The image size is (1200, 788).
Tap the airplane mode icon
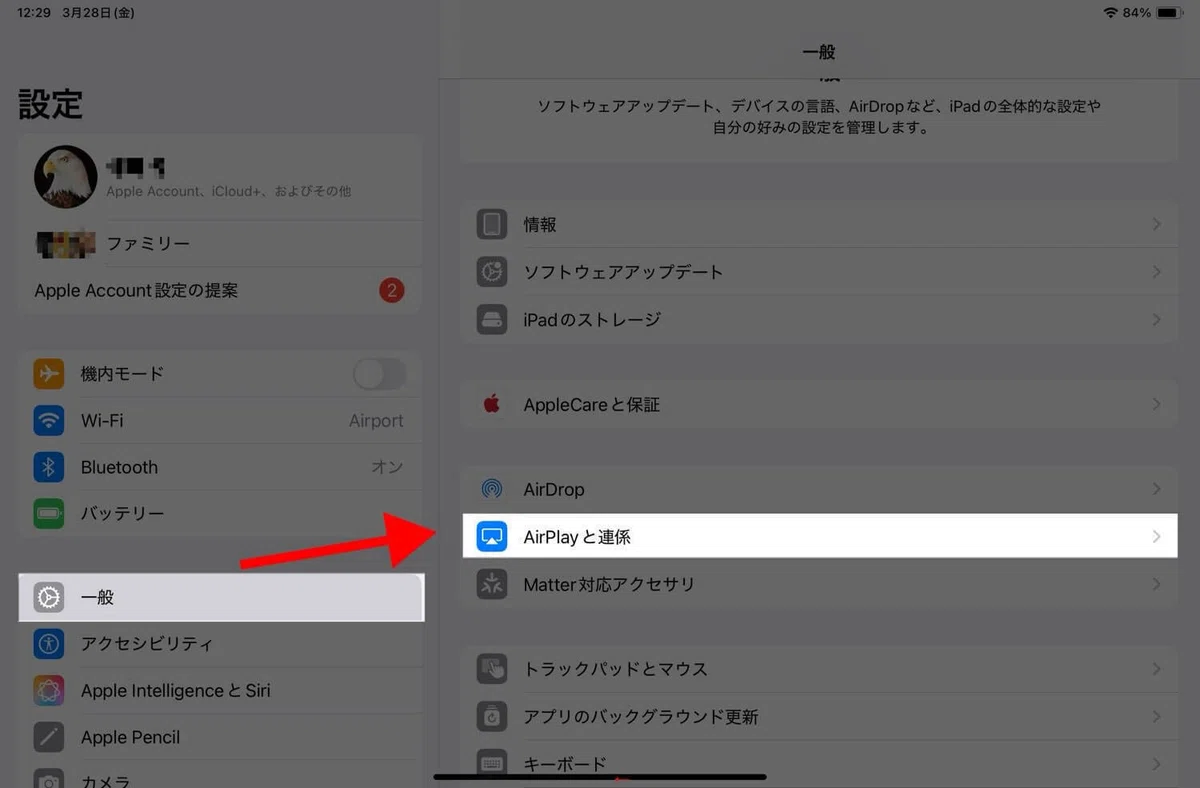click(49, 374)
